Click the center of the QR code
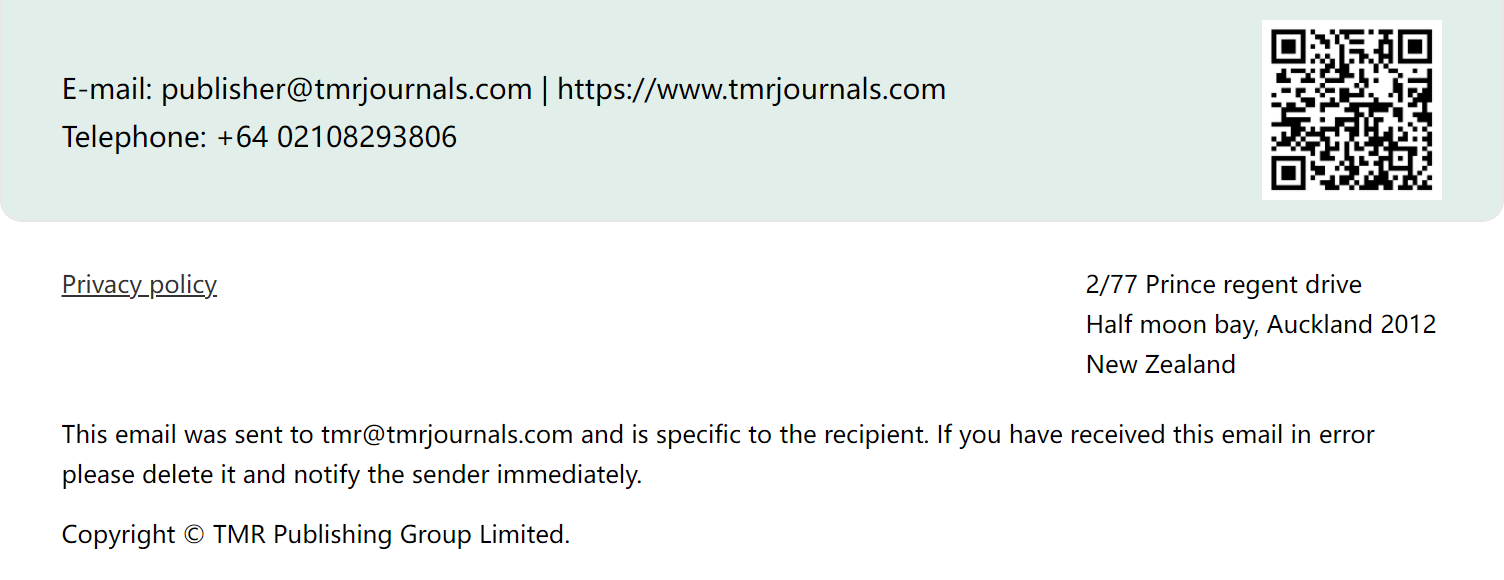The image size is (1504, 580). (1351, 110)
